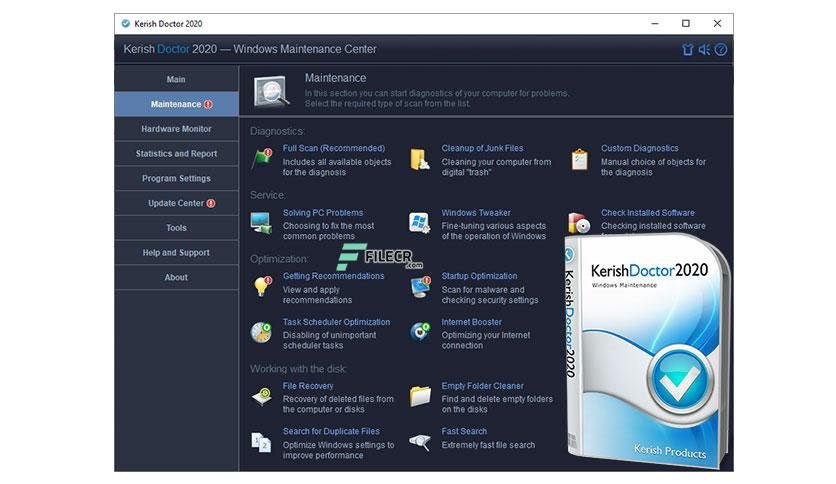Switch to Statistics and Report section

[x=176, y=154]
